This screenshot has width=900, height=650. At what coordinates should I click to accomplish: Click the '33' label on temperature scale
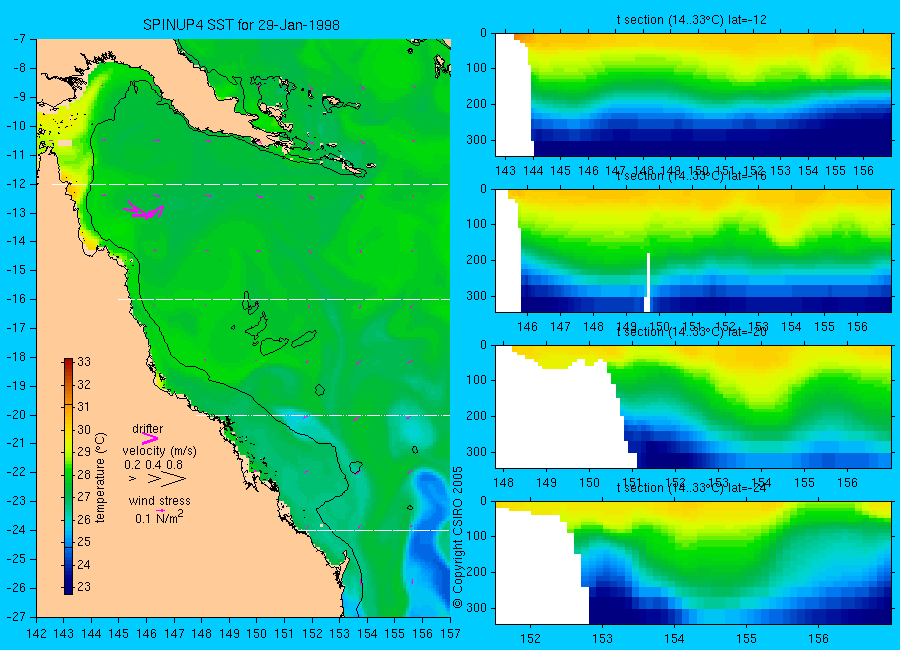(x=84, y=362)
